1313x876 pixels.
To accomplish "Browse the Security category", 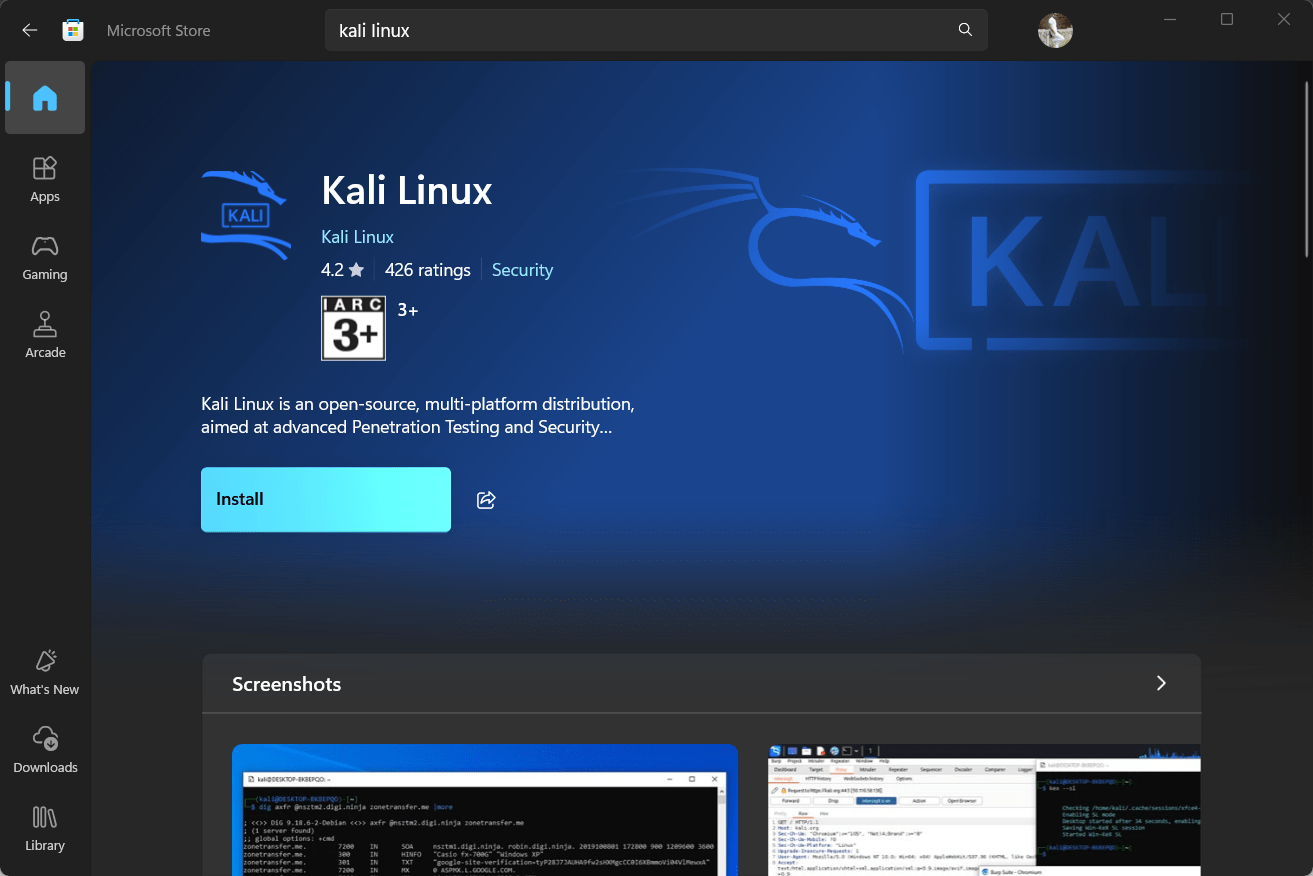I will pyautogui.click(x=522, y=269).
